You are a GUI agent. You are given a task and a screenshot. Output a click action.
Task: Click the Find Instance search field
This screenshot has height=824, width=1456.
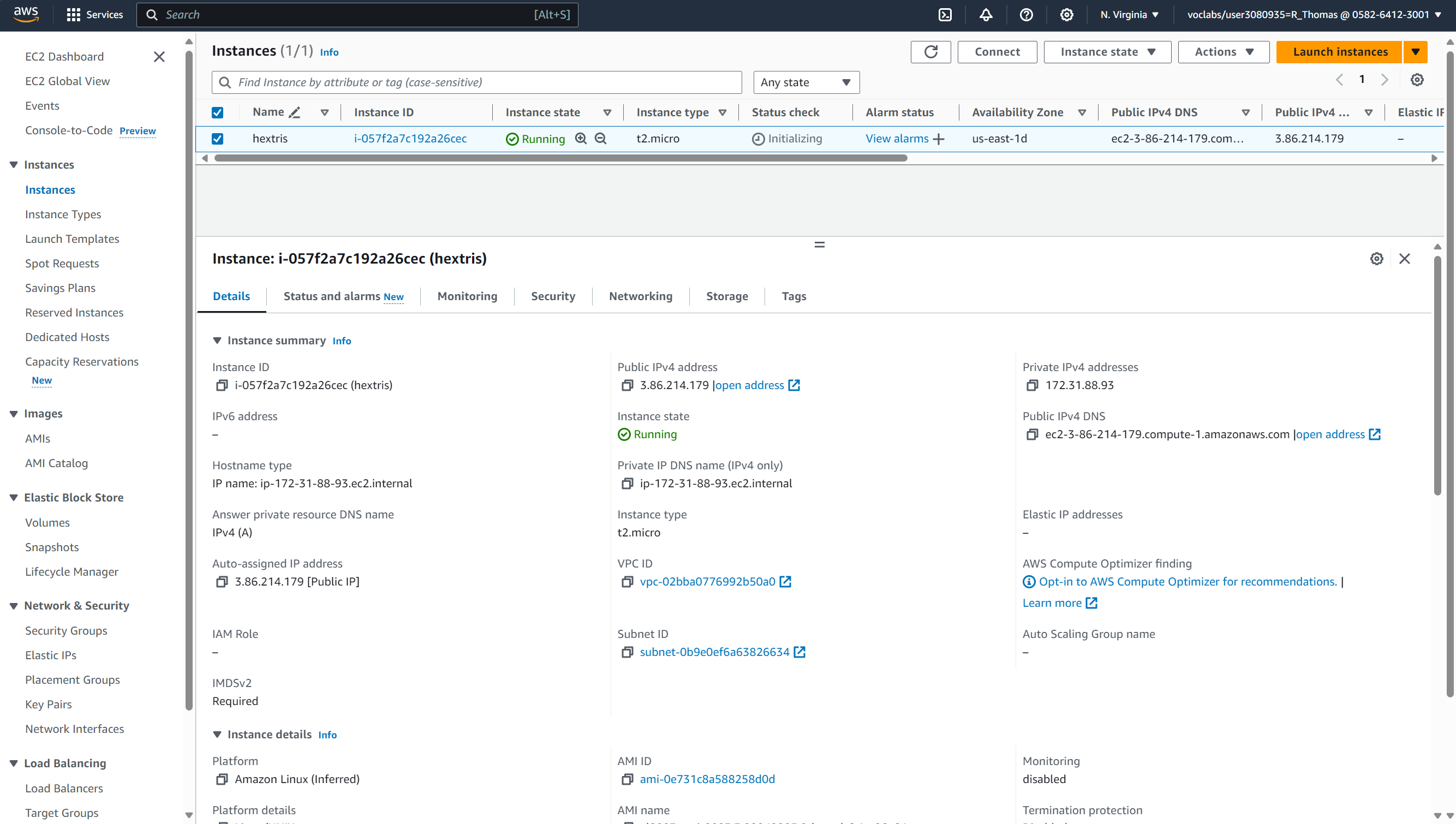pyautogui.click(x=476, y=82)
